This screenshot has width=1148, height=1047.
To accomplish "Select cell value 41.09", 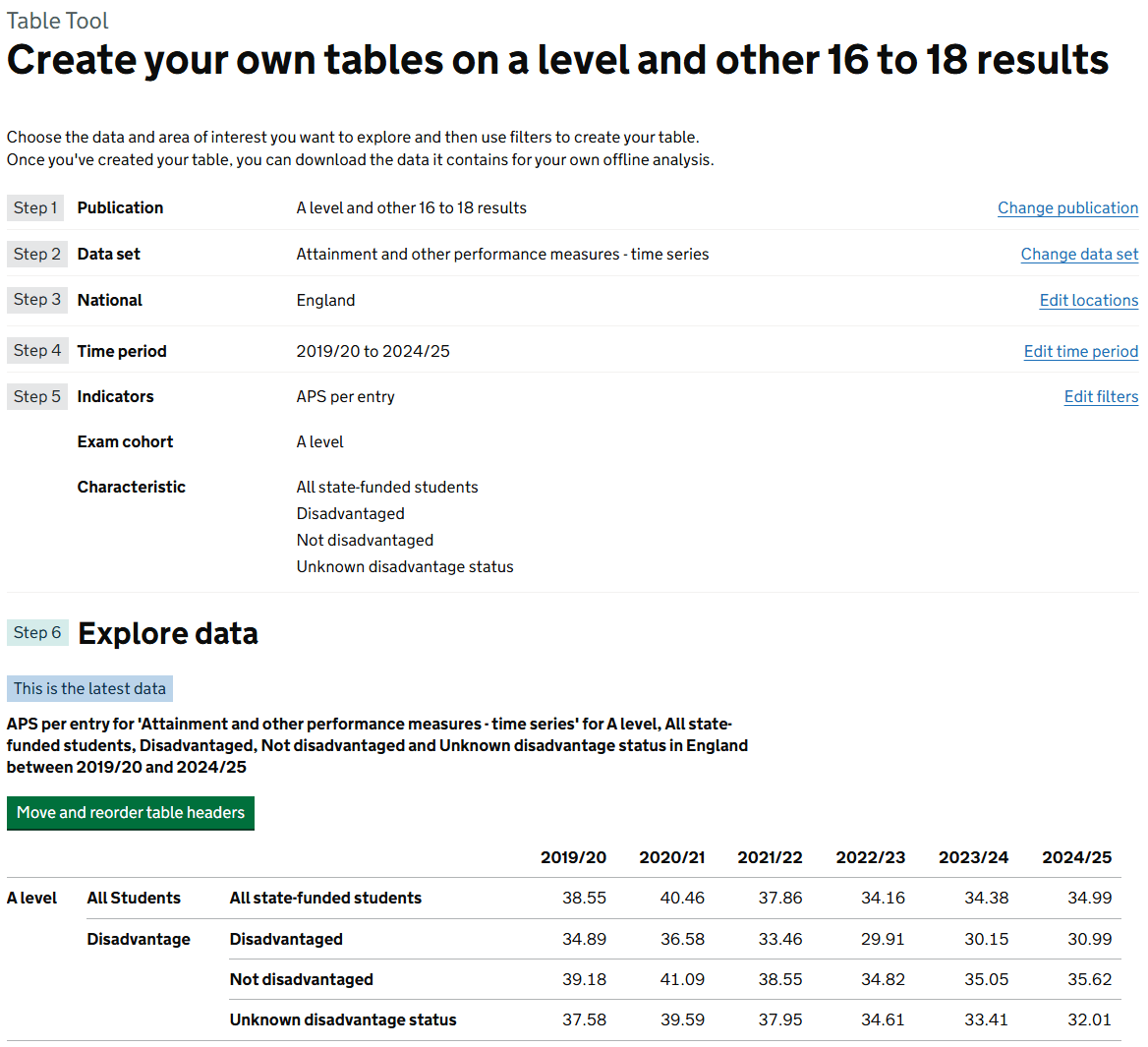I will pyautogui.click(x=682, y=979).
